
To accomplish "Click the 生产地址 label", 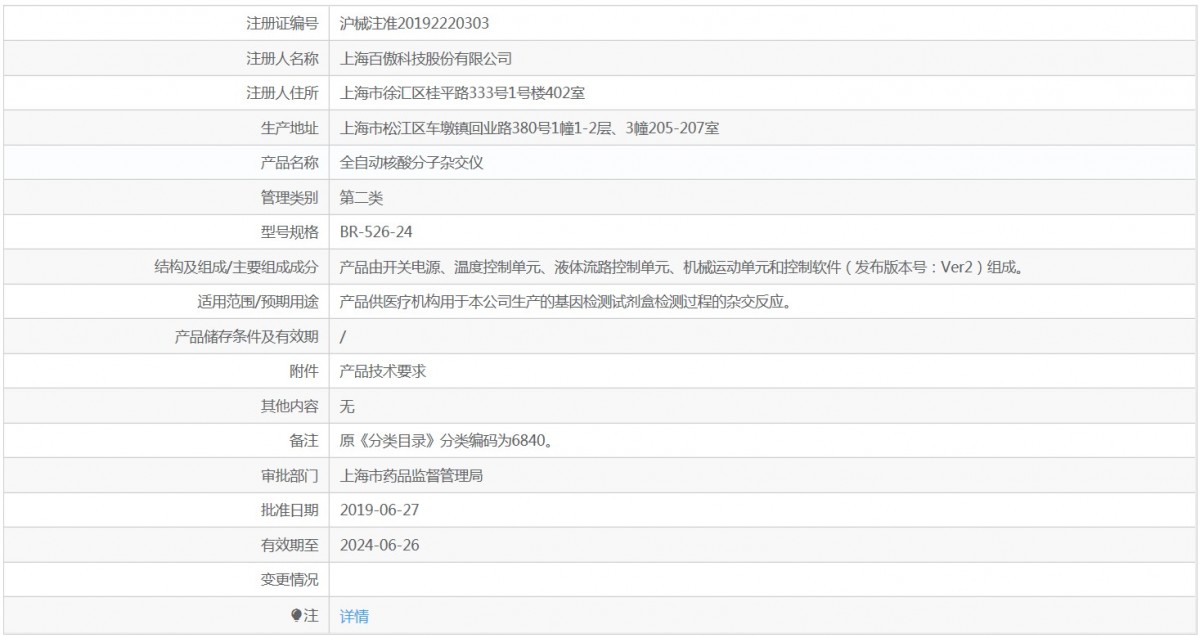I will click(289, 128).
